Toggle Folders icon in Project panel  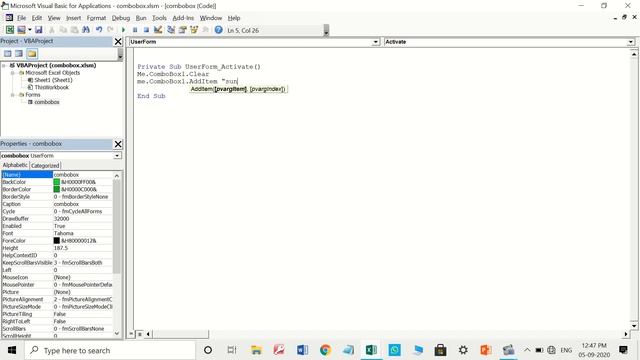click(32, 53)
